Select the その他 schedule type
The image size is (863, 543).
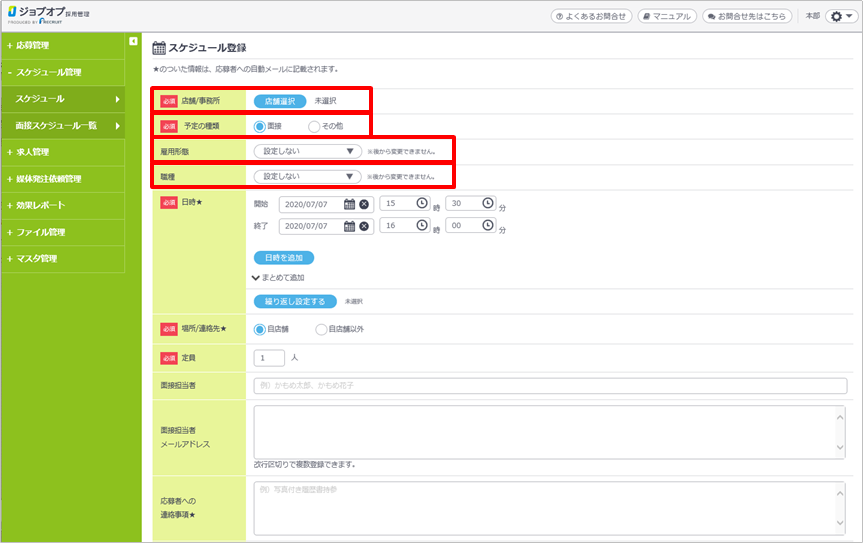pyautogui.click(x=314, y=126)
